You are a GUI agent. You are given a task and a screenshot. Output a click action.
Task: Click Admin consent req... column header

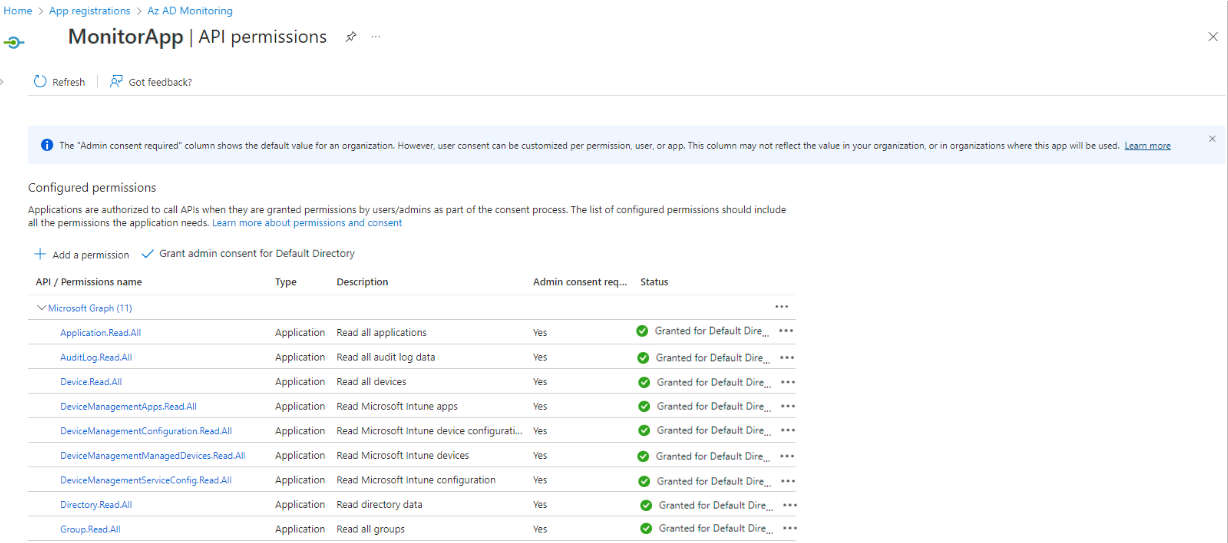tap(581, 282)
